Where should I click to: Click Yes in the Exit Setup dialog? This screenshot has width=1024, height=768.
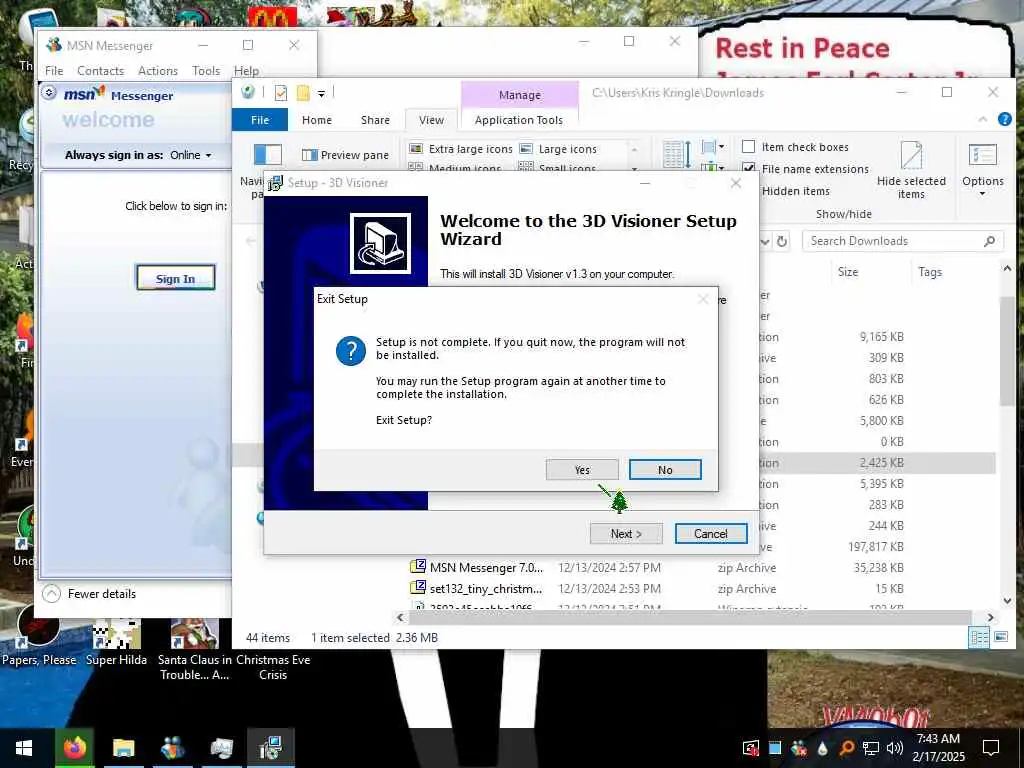(x=582, y=470)
